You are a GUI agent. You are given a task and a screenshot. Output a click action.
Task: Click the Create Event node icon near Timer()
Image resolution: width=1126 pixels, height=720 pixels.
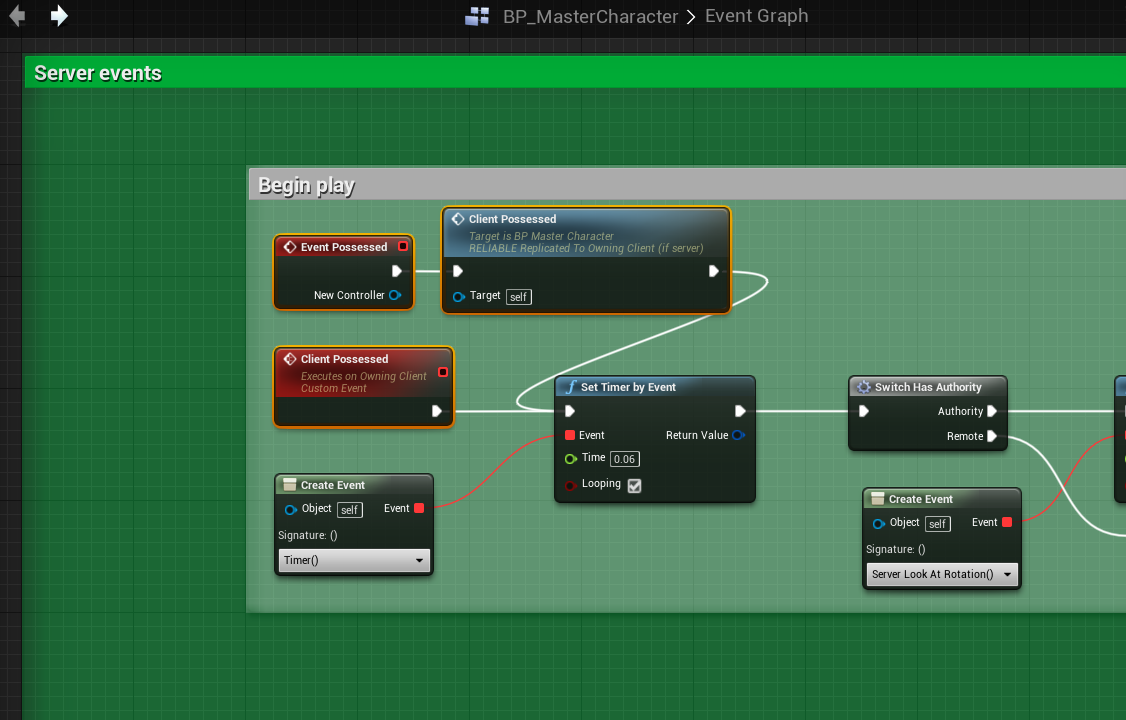[x=290, y=485]
